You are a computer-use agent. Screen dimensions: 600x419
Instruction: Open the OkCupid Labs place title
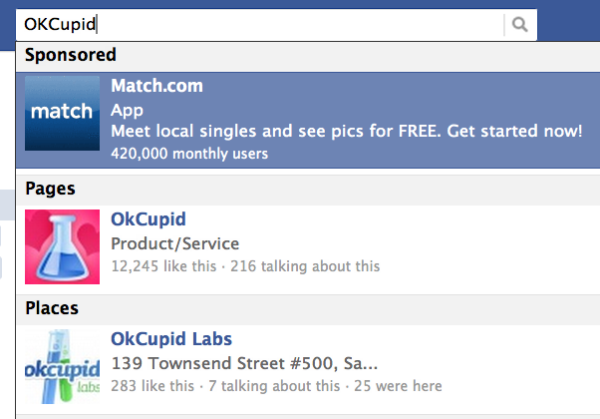tap(171, 339)
